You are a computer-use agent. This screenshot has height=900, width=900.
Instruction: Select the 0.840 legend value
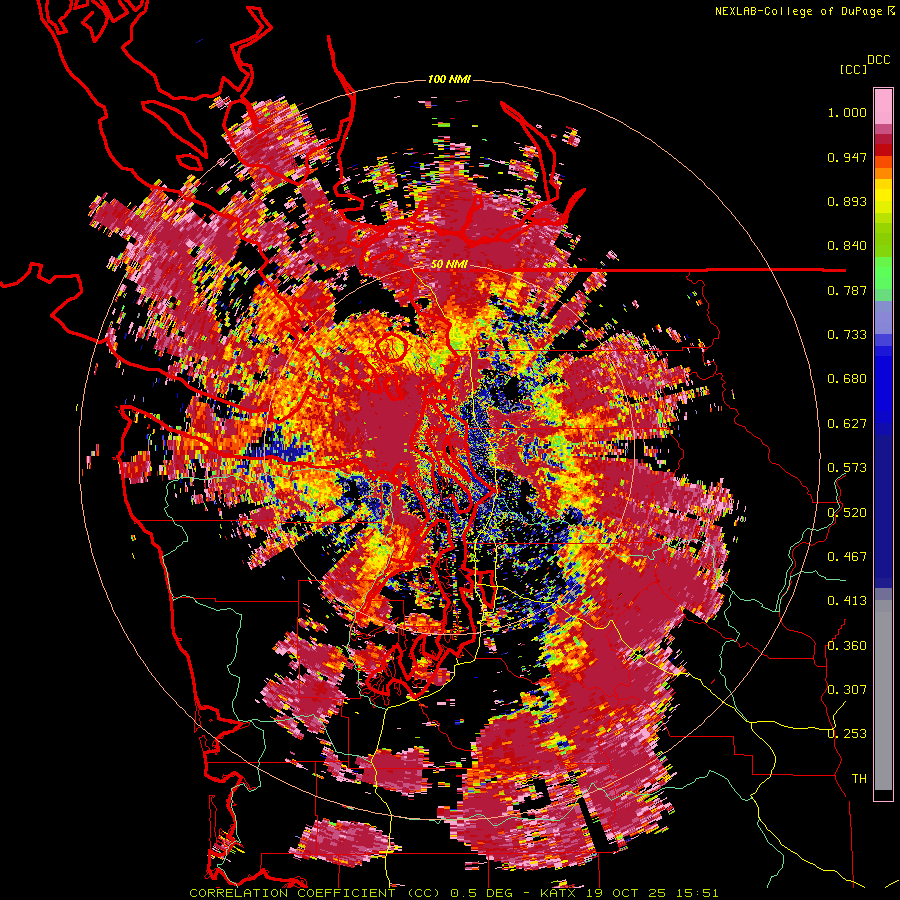tap(847, 246)
